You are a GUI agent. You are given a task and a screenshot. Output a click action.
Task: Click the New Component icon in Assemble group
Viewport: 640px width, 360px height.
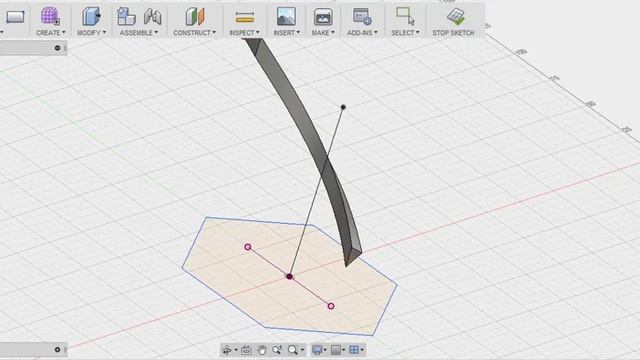point(126,16)
